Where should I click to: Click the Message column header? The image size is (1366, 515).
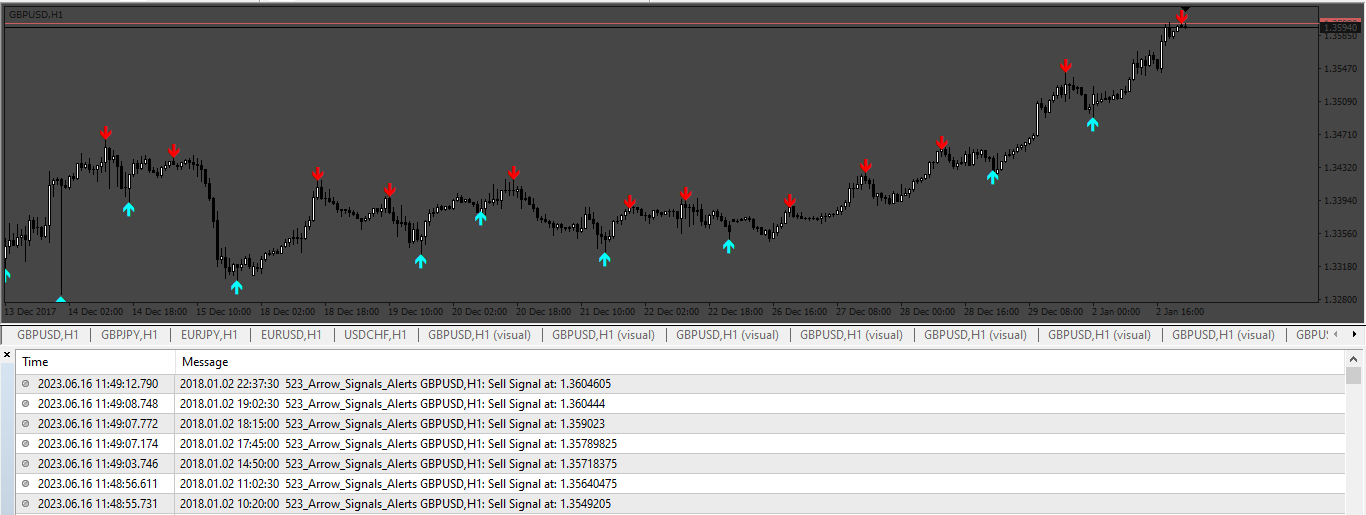pos(760,362)
